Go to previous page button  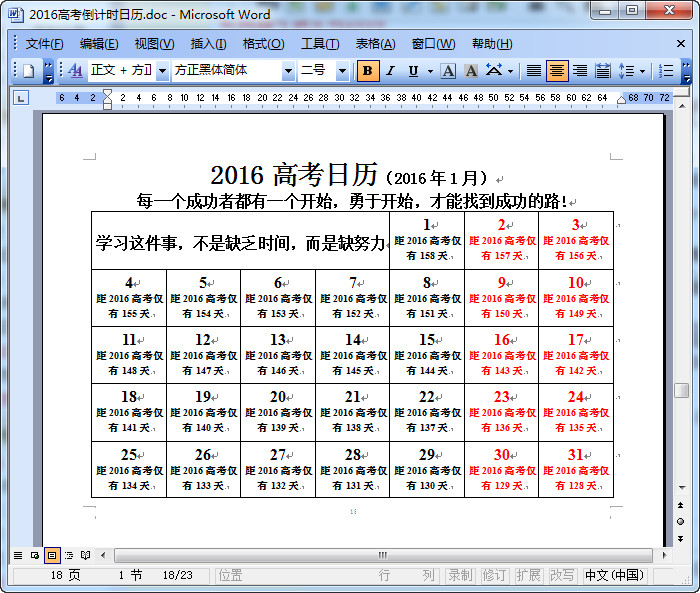coord(681,505)
